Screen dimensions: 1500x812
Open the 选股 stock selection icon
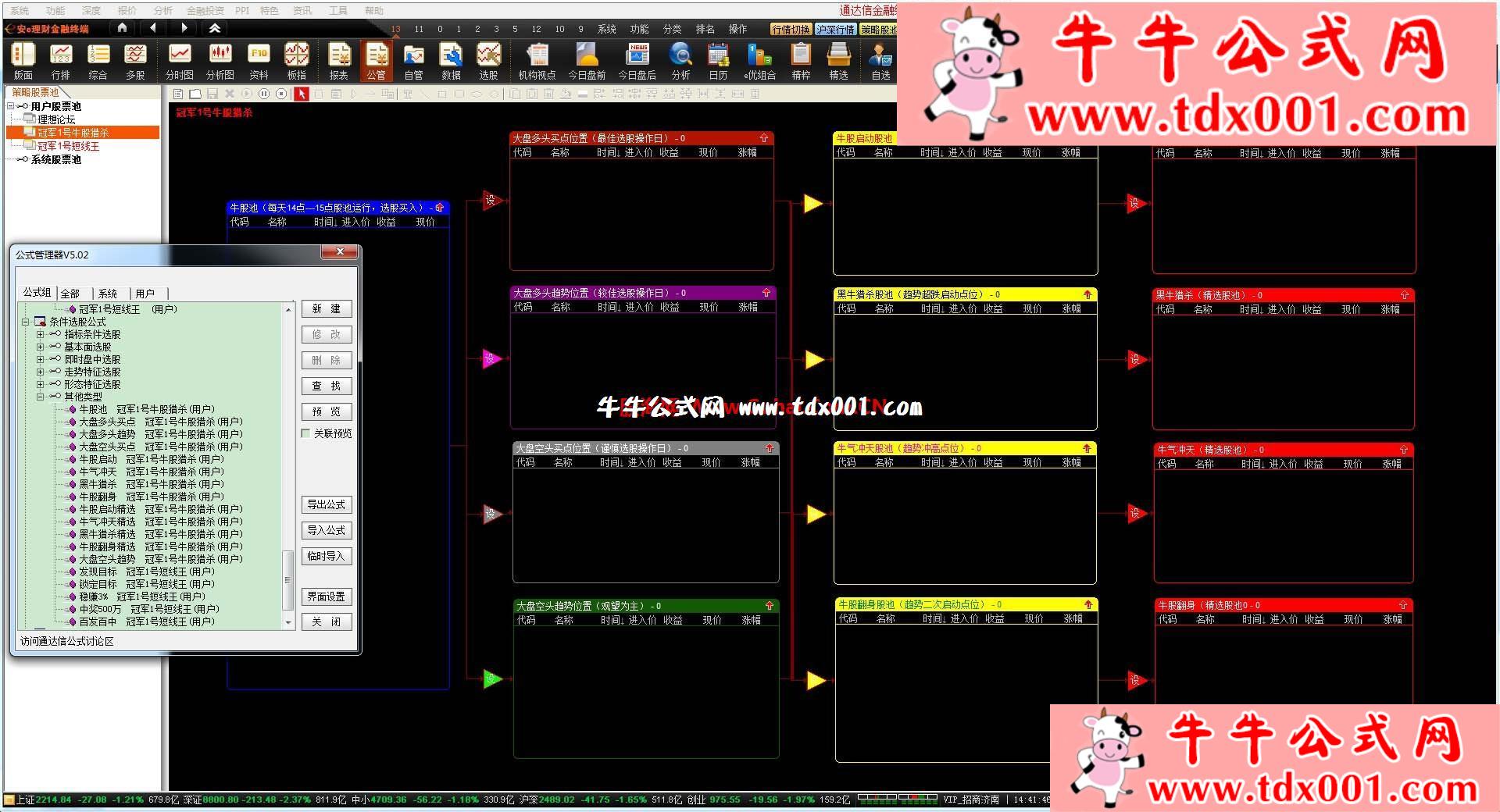tap(489, 61)
